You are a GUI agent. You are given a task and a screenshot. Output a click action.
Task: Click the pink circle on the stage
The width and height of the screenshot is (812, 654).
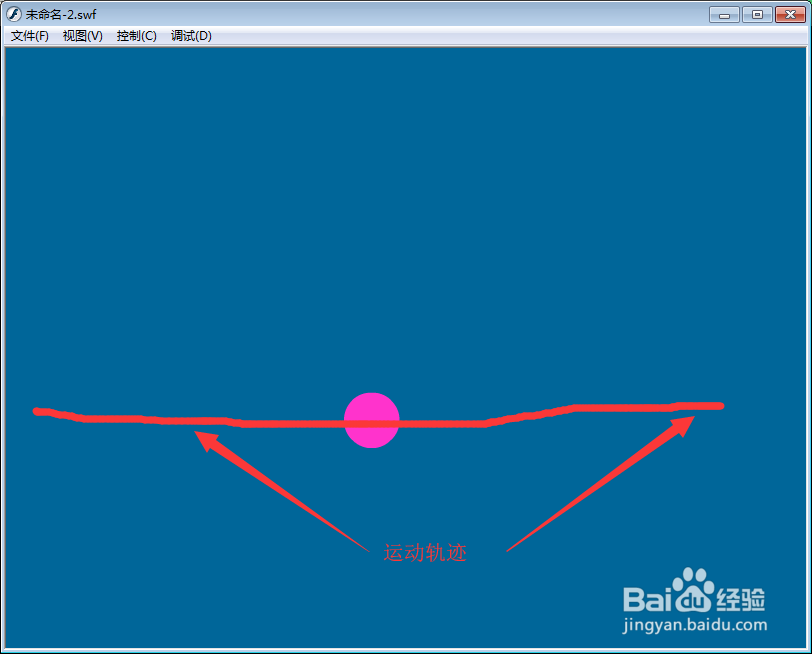tap(372, 420)
